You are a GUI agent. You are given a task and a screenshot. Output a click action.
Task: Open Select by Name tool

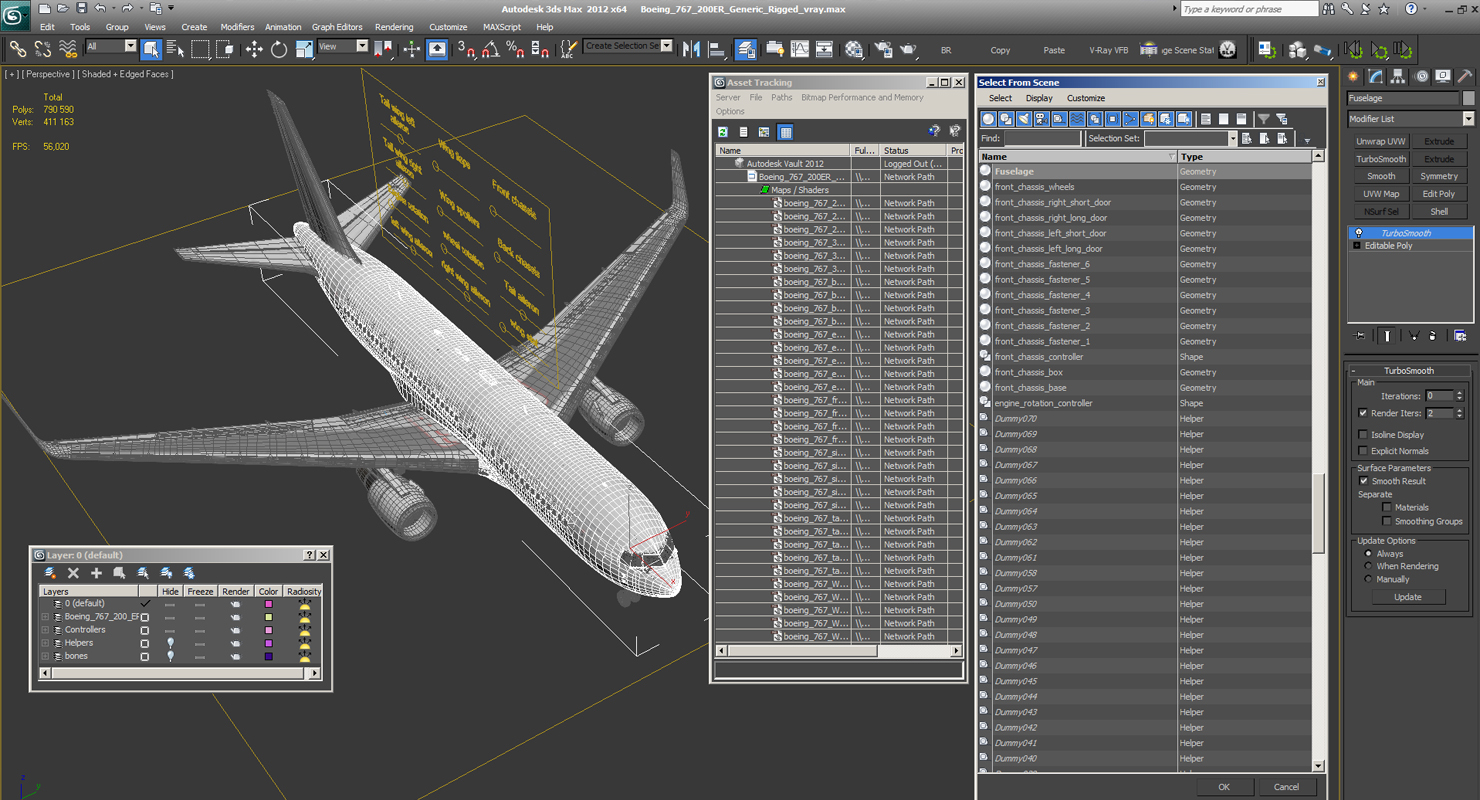point(175,48)
